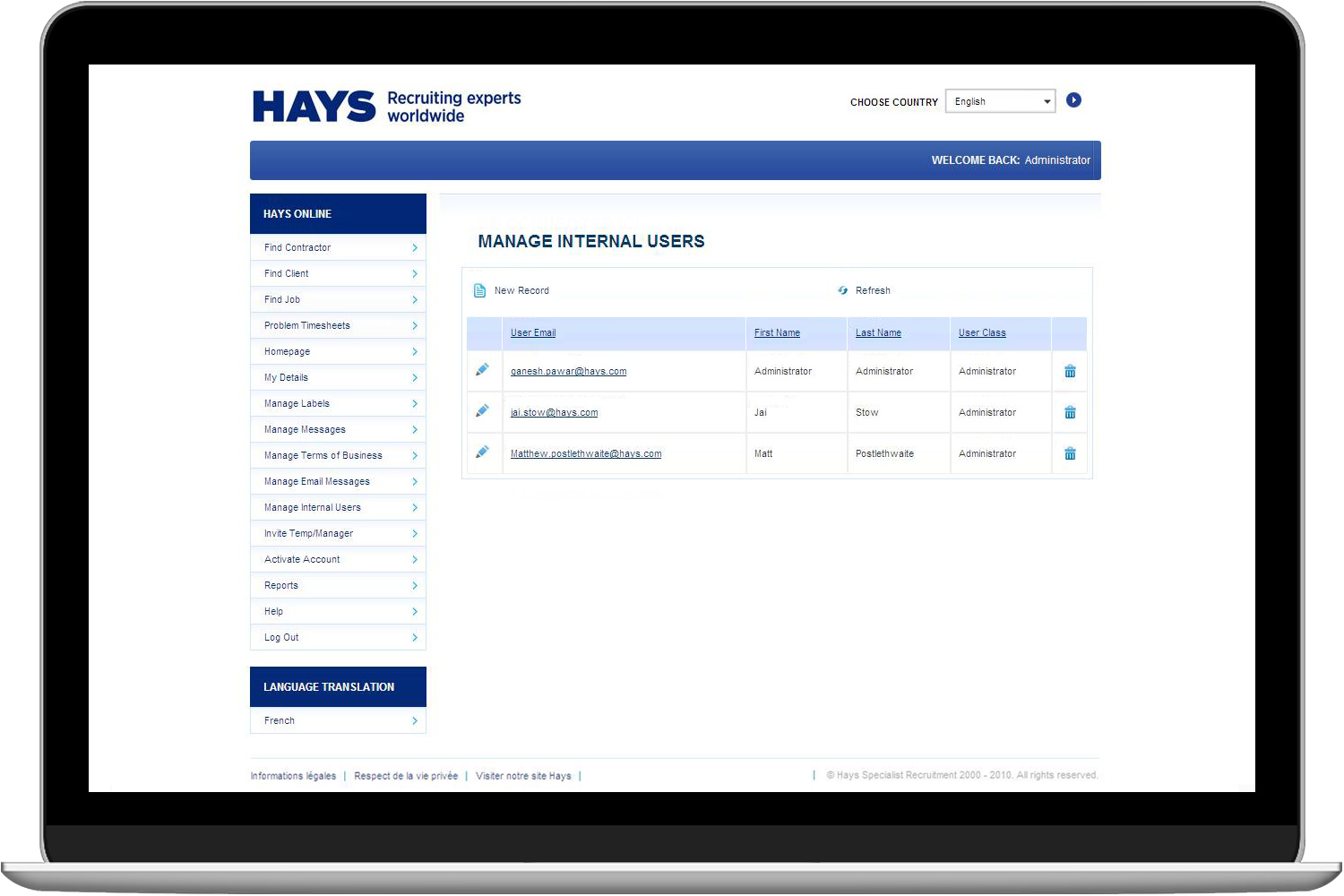The width and height of the screenshot is (1344, 896).
Task: Click the edit pencil for jai.stow@hays.com
Action: tap(482, 410)
